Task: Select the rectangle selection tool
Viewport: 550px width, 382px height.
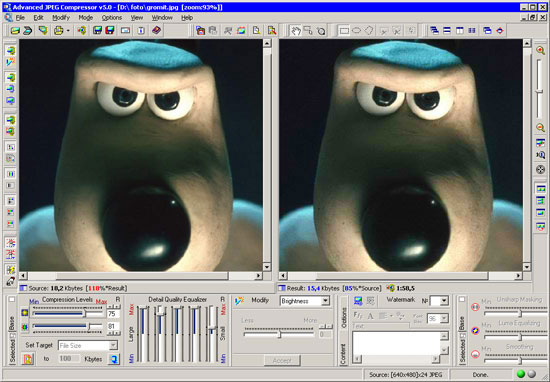Action: 344,31
